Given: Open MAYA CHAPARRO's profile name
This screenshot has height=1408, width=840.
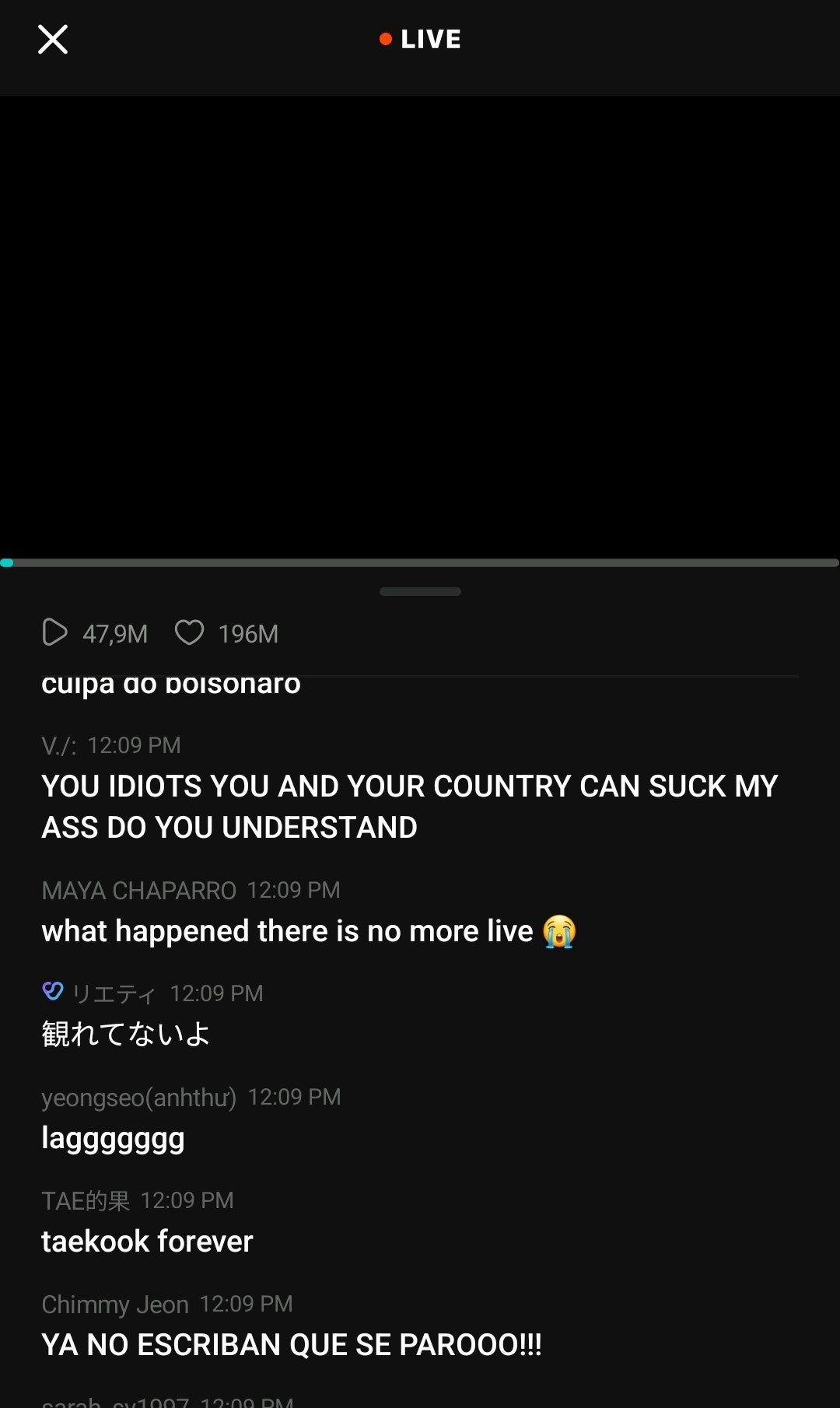Looking at the screenshot, I should click(x=138, y=890).
